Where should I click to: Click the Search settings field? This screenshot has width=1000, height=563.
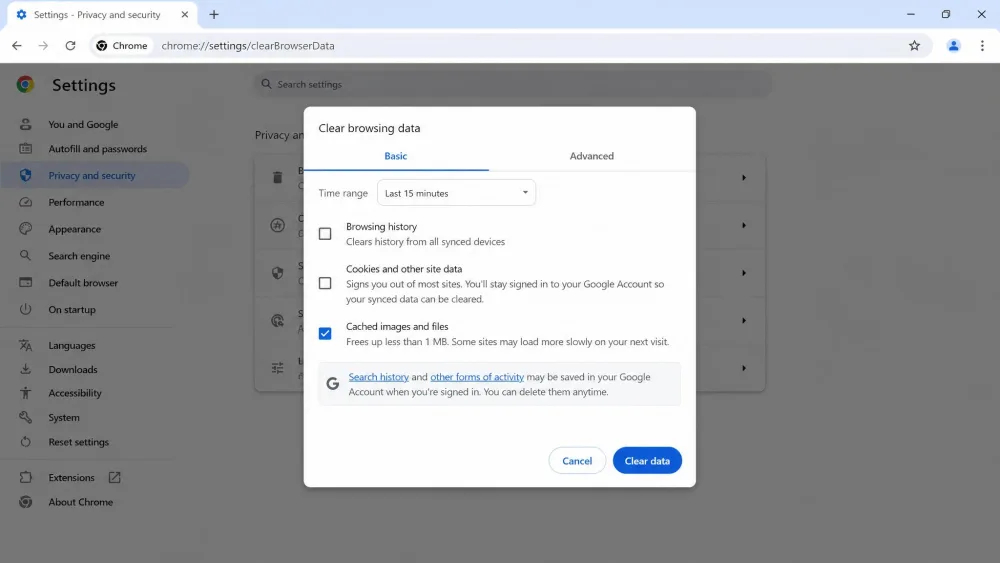pyautogui.click(x=513, y=84)
